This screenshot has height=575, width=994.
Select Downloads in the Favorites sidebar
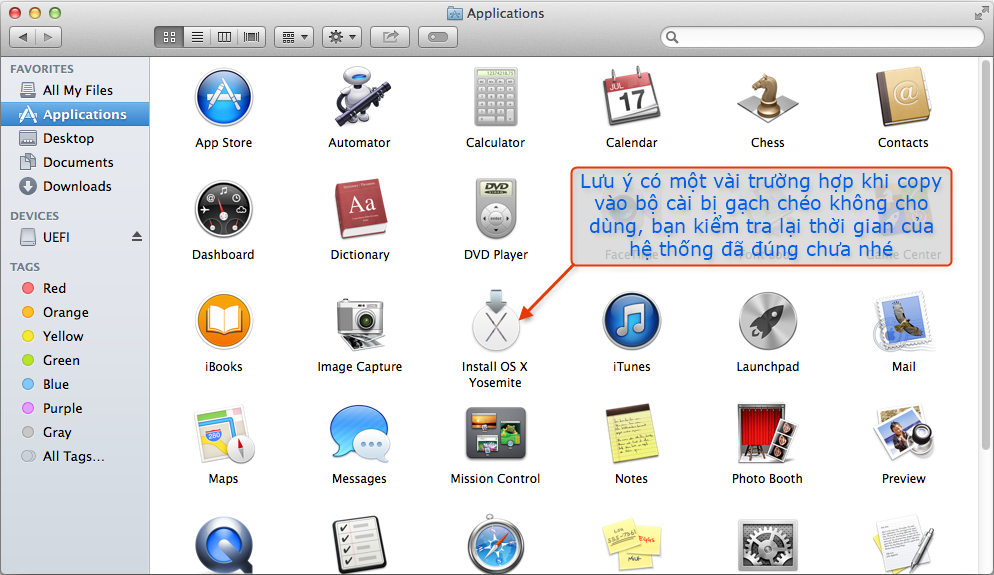coord(75,186)
